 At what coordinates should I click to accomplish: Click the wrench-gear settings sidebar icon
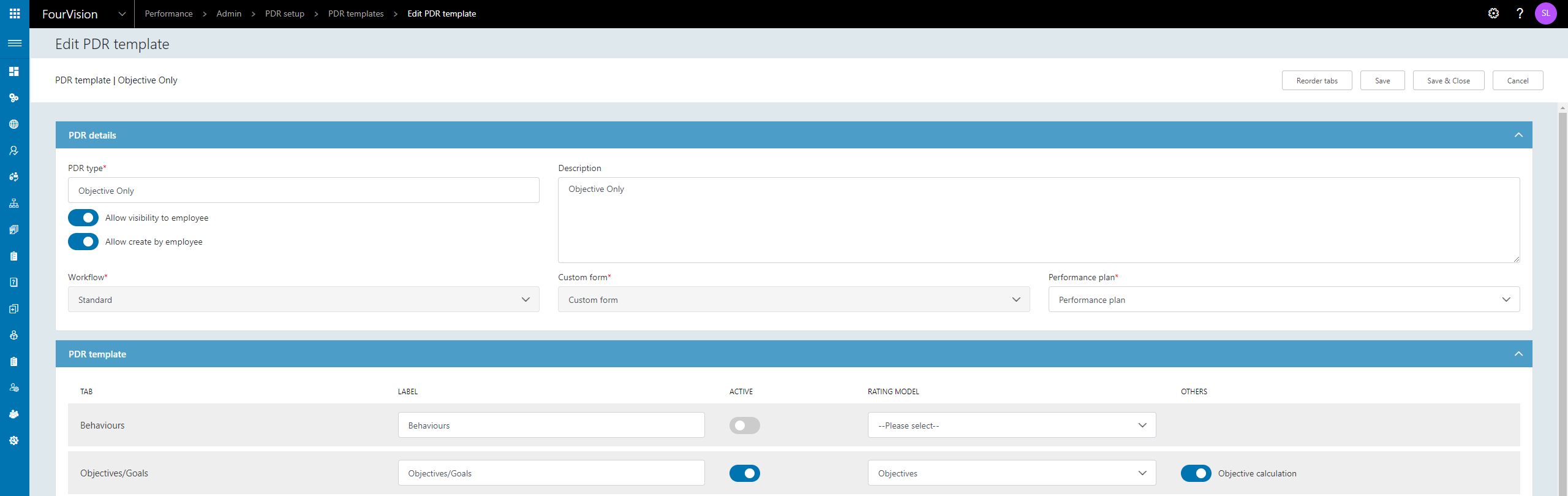point(14,441)
